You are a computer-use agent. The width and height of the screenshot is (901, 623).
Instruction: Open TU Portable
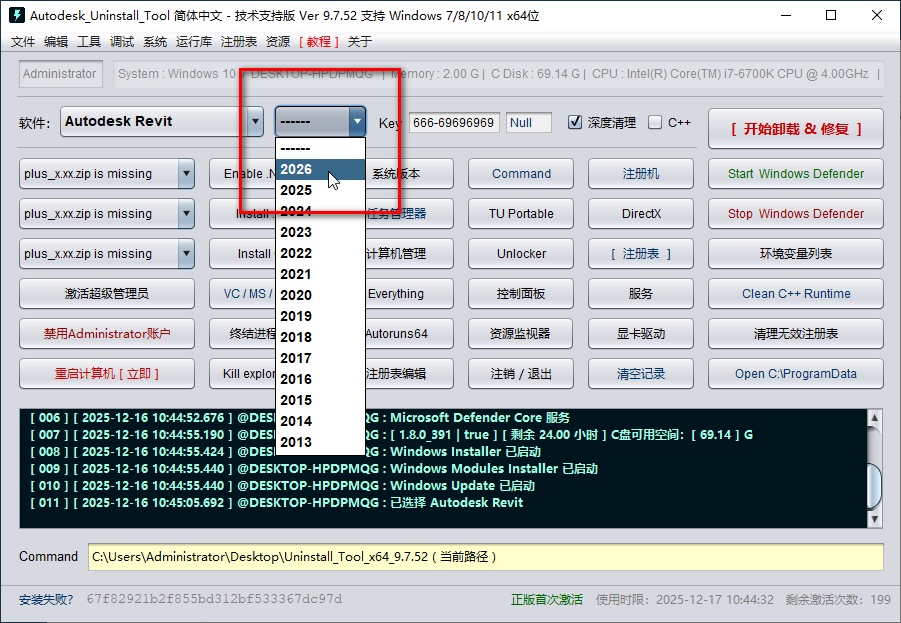pos(521,214)
